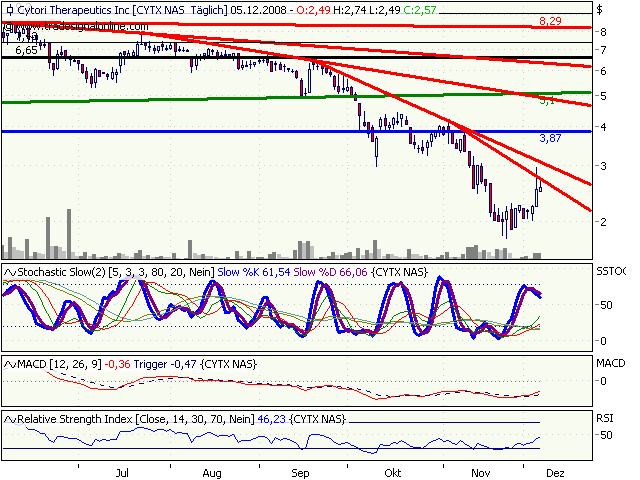Click the SSTOC axis label
640x480 pixels.
click(611, 271)
